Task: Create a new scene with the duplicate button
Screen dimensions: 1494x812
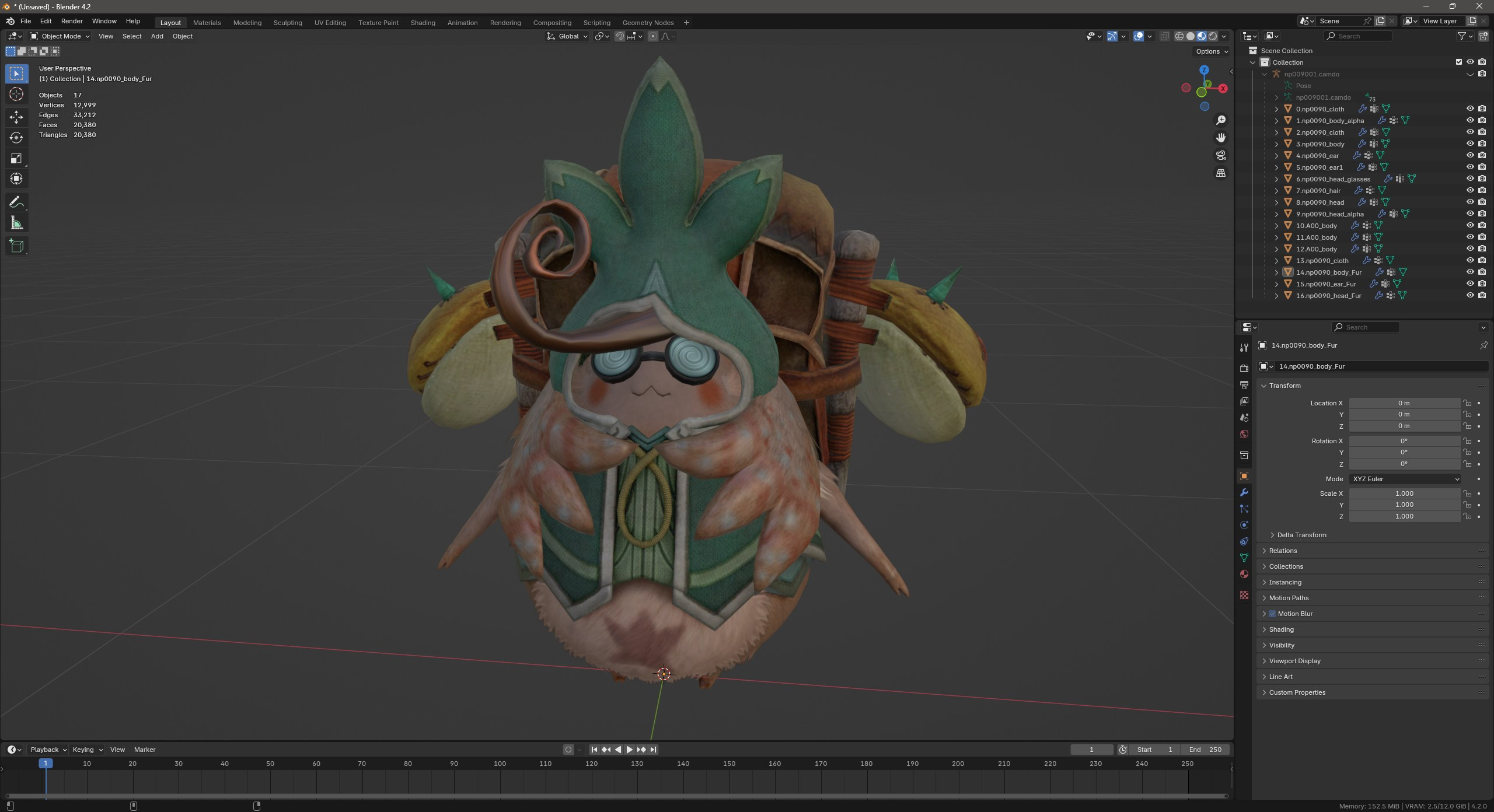Action: (1380, 20)
